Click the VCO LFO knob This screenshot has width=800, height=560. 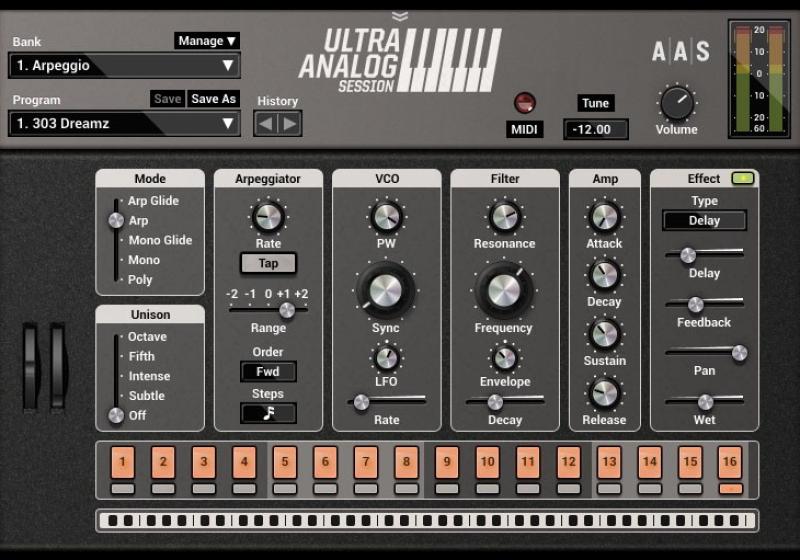pyautogui.click(x=386, y=358)
